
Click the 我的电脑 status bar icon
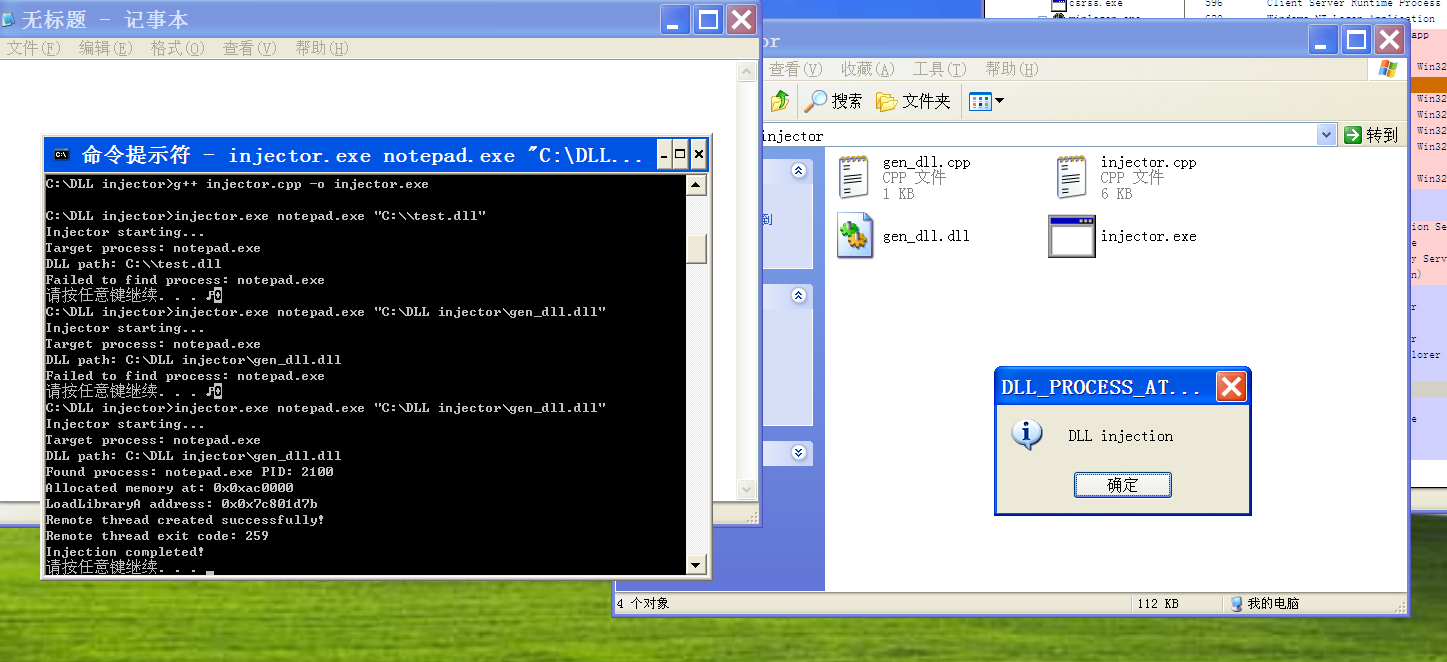point(1236,603)
